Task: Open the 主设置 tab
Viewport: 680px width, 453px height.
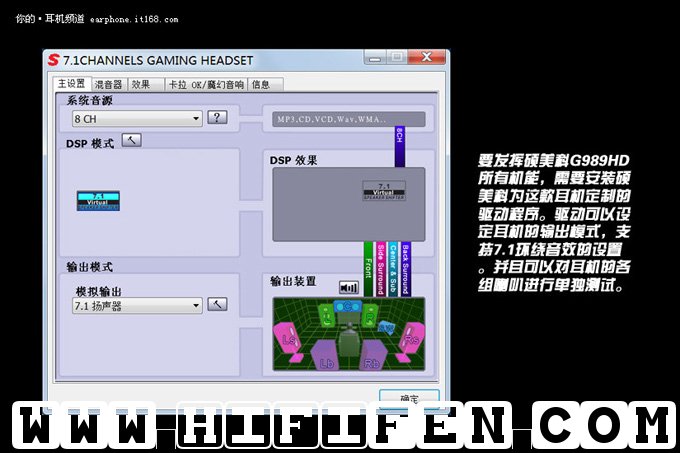Action: coord(72,83)
